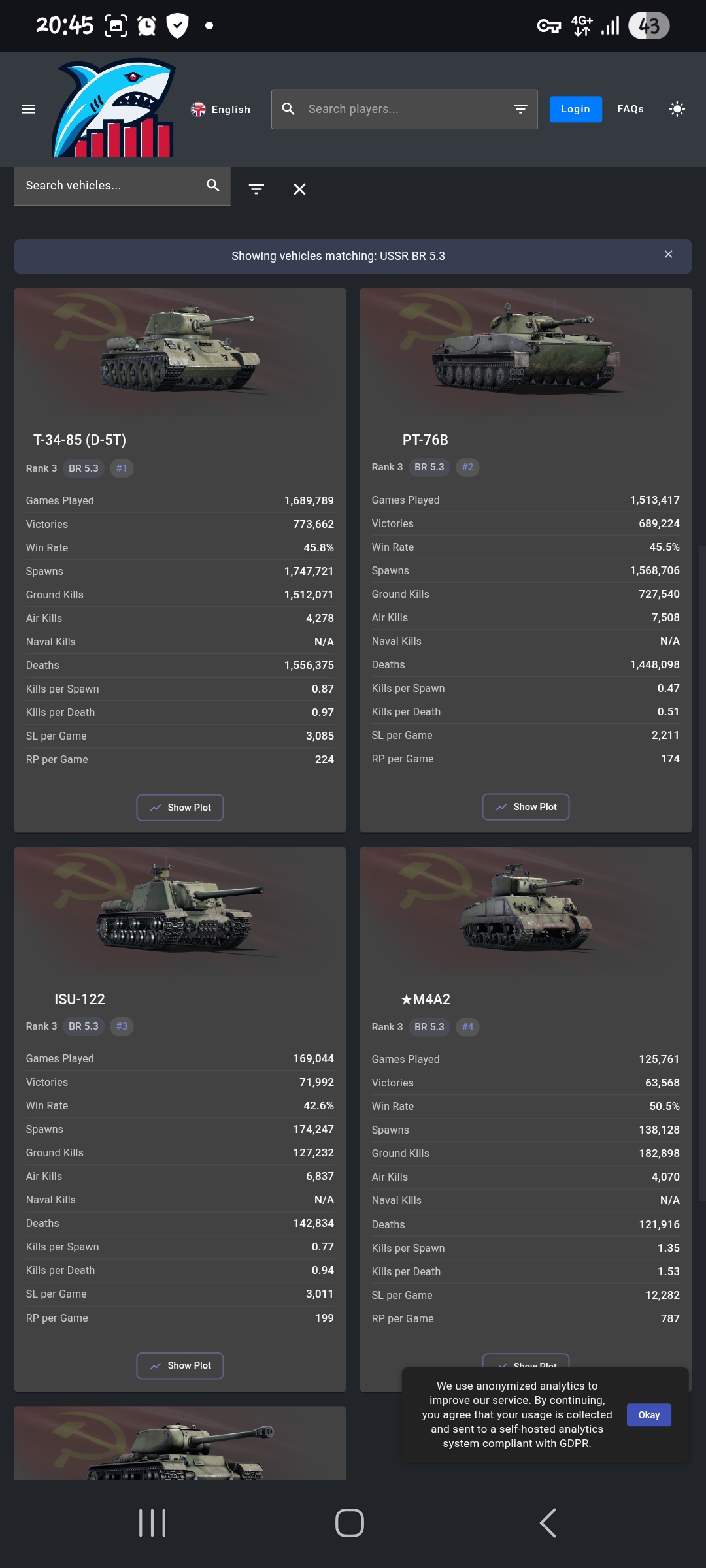Show Plot for PT-76B
Image resolution: width=706 pixels, height=1568 pixels.
tap(526, 807)
